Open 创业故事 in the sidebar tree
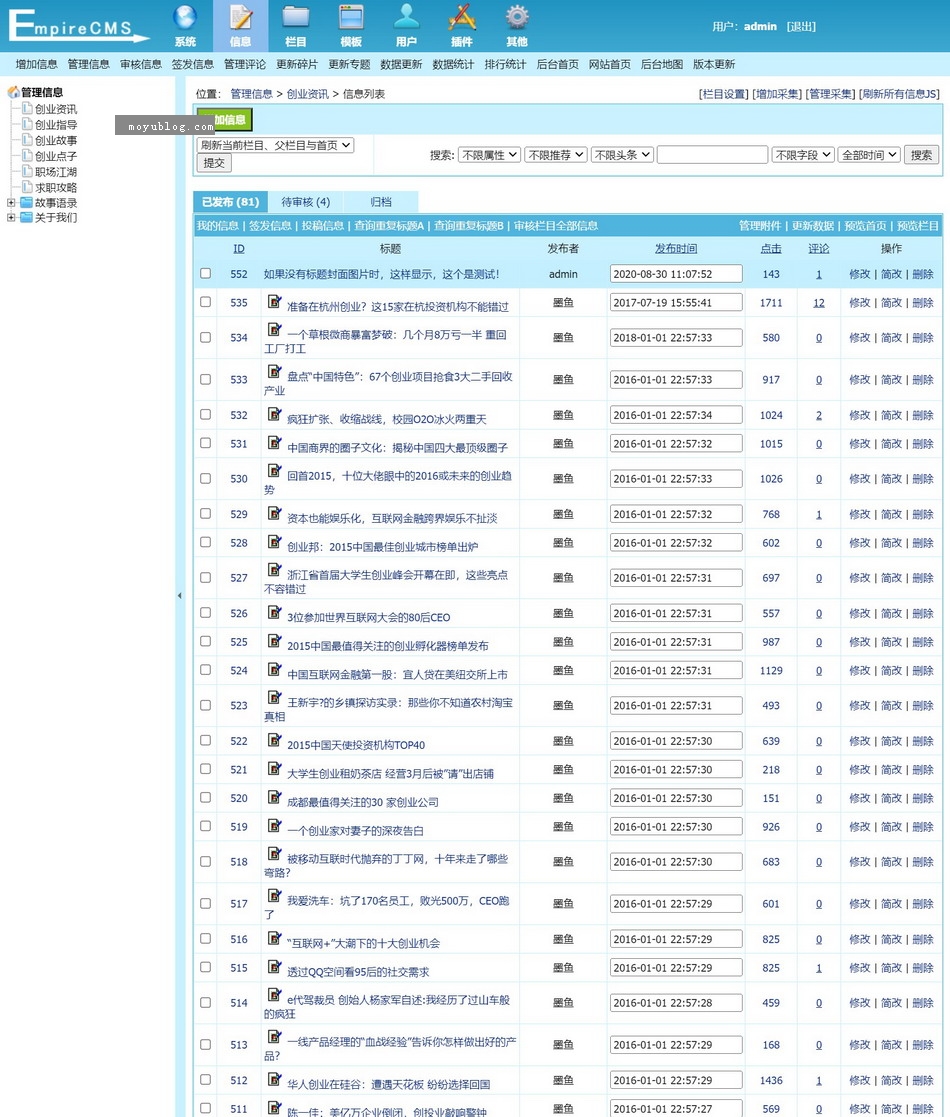Viewport: 950px width, 1117px height. click(56, 140)
